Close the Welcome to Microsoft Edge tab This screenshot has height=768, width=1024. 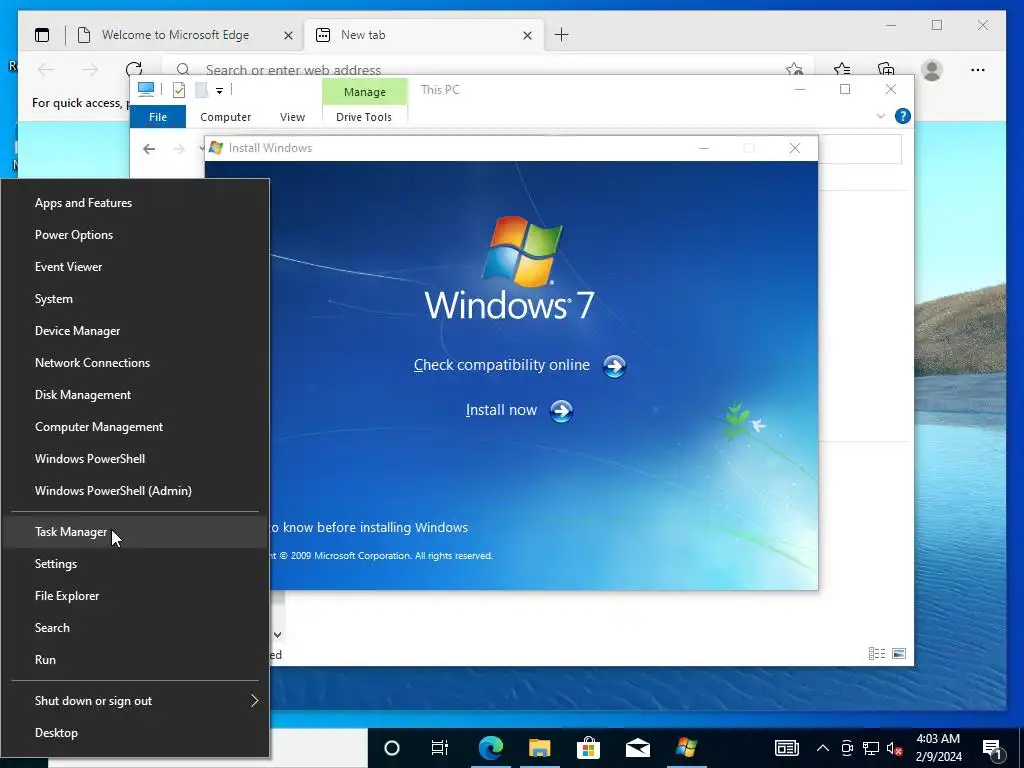[x=288, y=35]
